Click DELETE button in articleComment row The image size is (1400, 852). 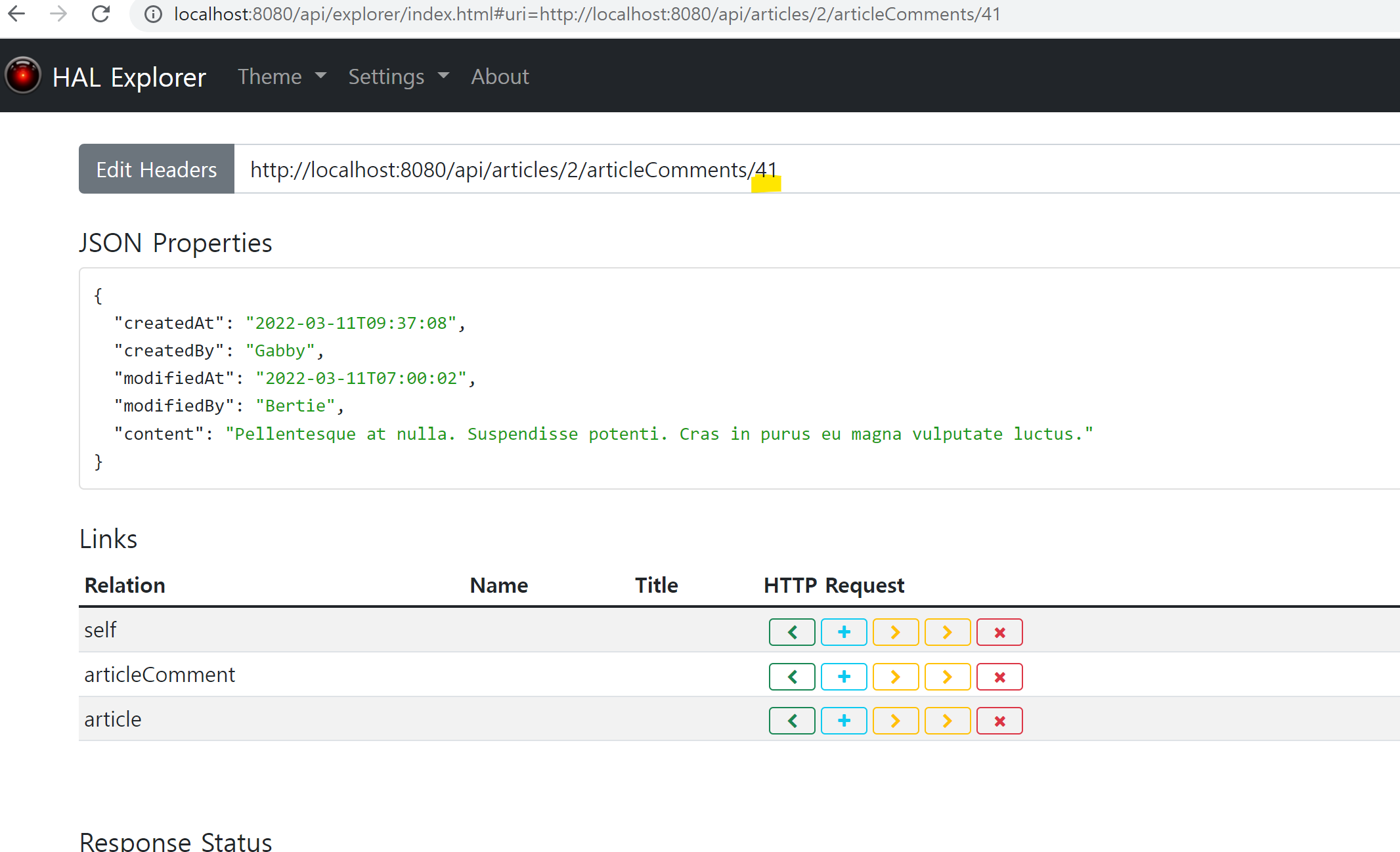click(x=999, y=677)
